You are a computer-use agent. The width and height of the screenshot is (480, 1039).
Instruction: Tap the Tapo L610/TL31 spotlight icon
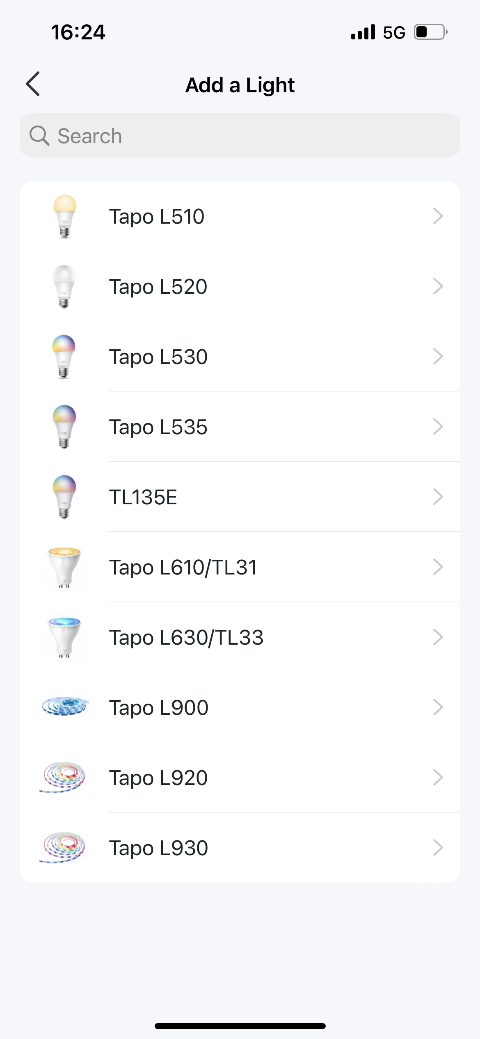click(64, 567)
